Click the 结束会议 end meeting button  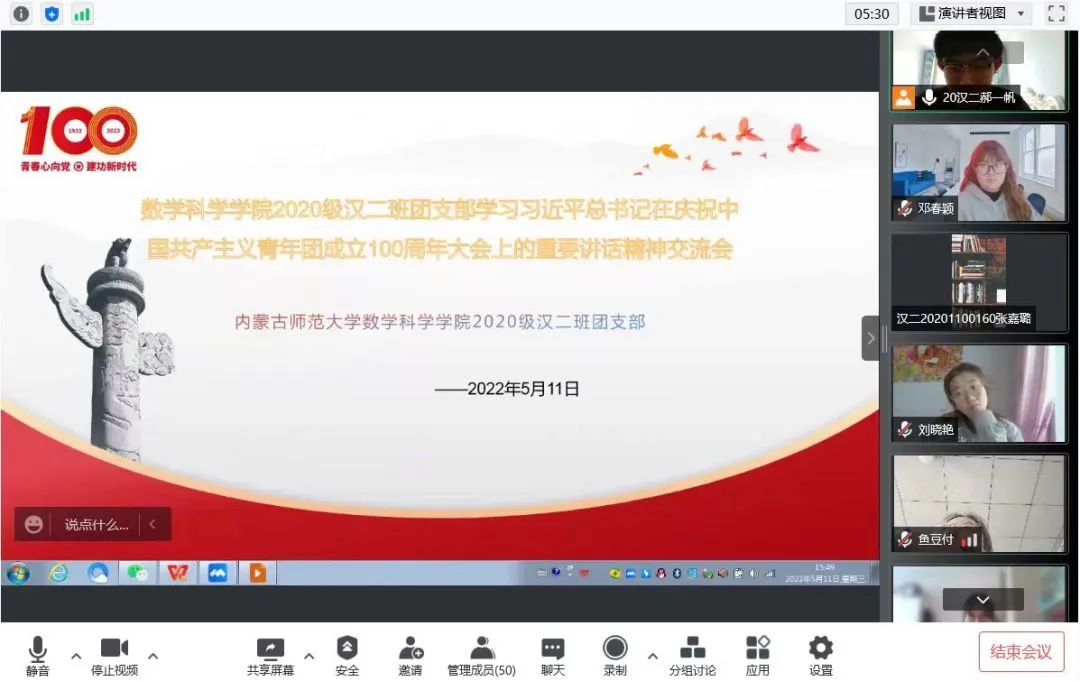1020,652
